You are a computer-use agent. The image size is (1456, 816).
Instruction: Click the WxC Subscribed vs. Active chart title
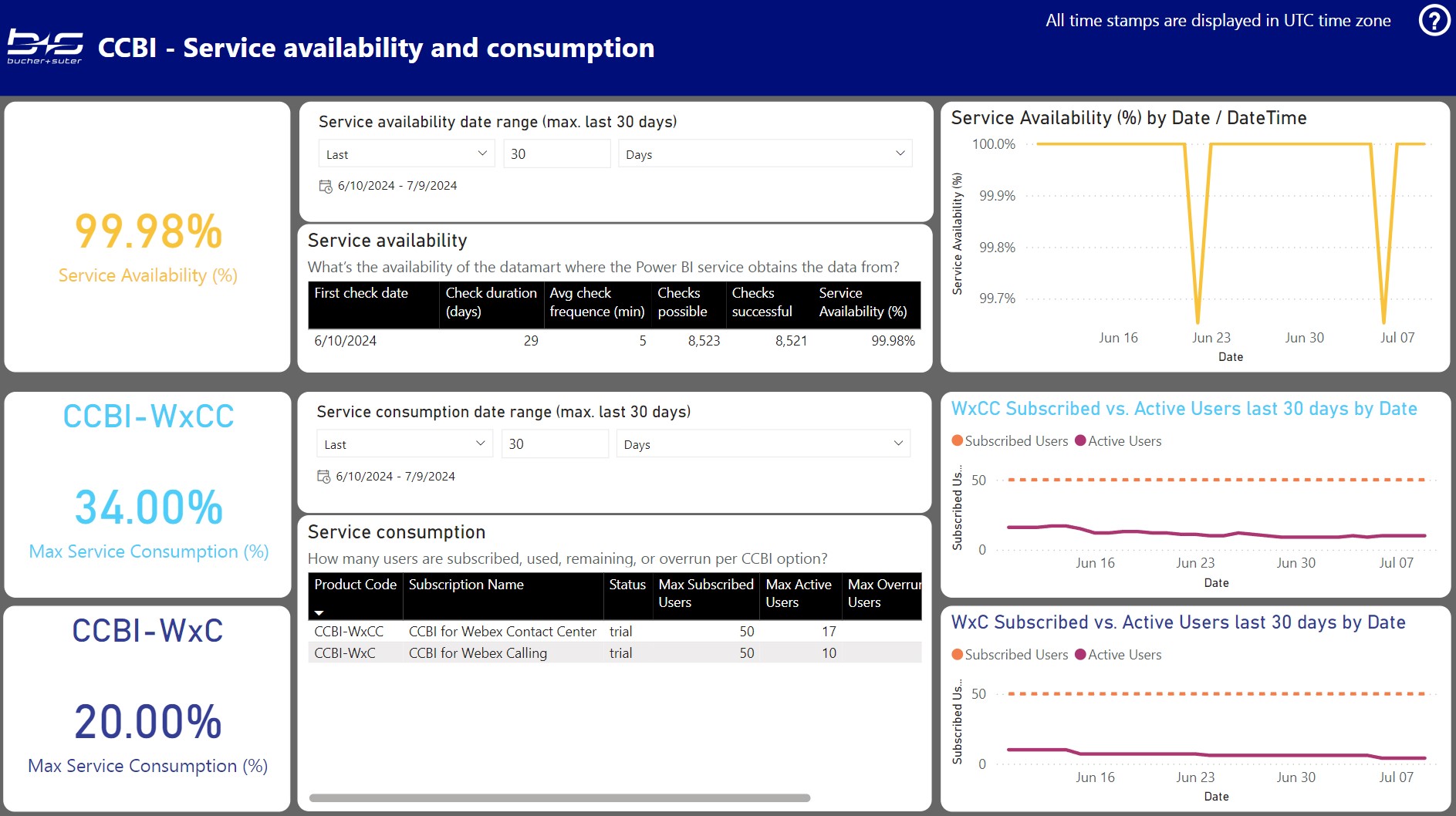pos(1178,622)
